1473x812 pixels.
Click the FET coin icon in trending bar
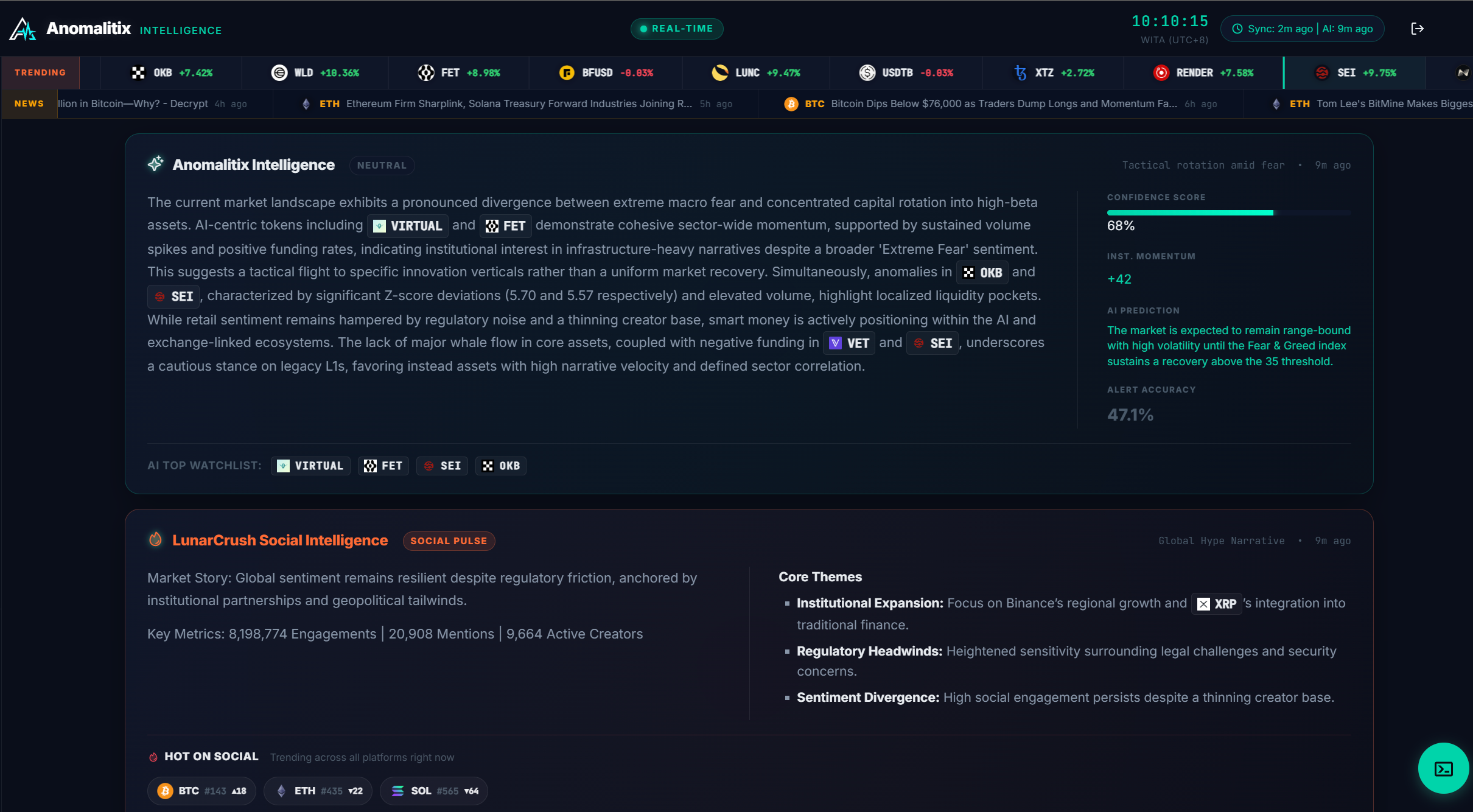pyautogui.click(x=426, y=73)
